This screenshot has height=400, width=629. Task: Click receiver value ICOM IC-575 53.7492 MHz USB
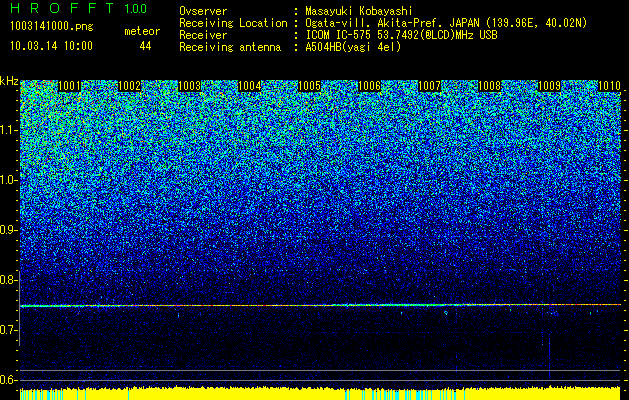401,35
